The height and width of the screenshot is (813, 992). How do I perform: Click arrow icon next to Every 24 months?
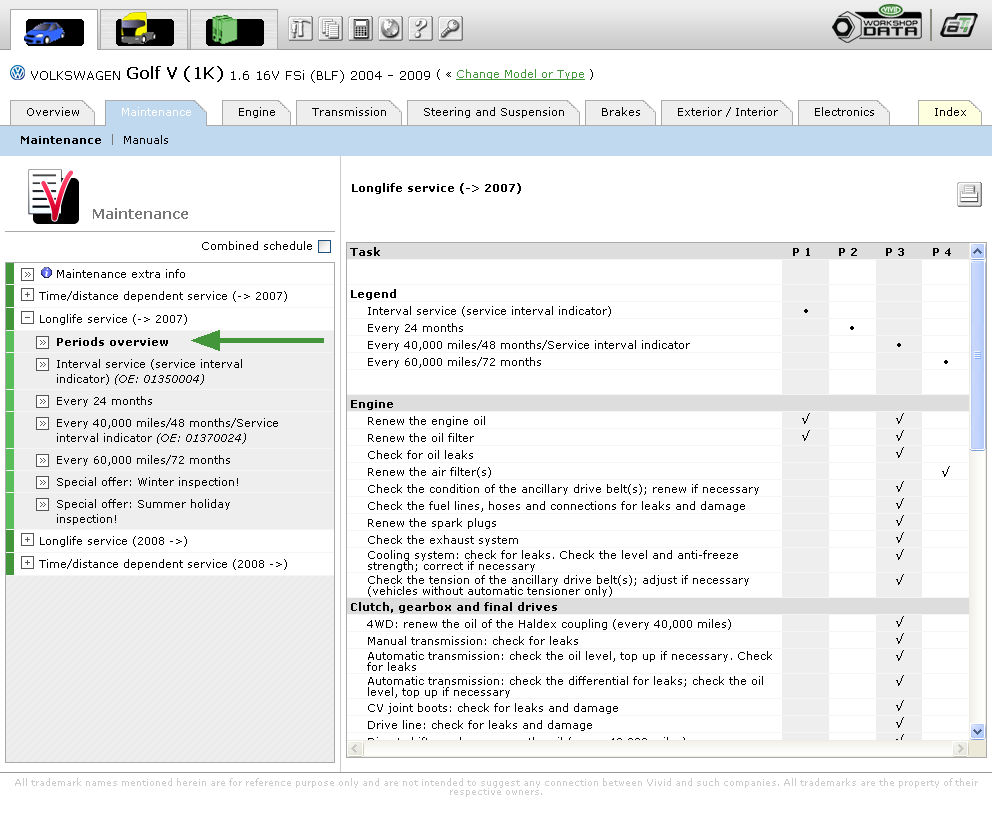[x=42, y=402]
